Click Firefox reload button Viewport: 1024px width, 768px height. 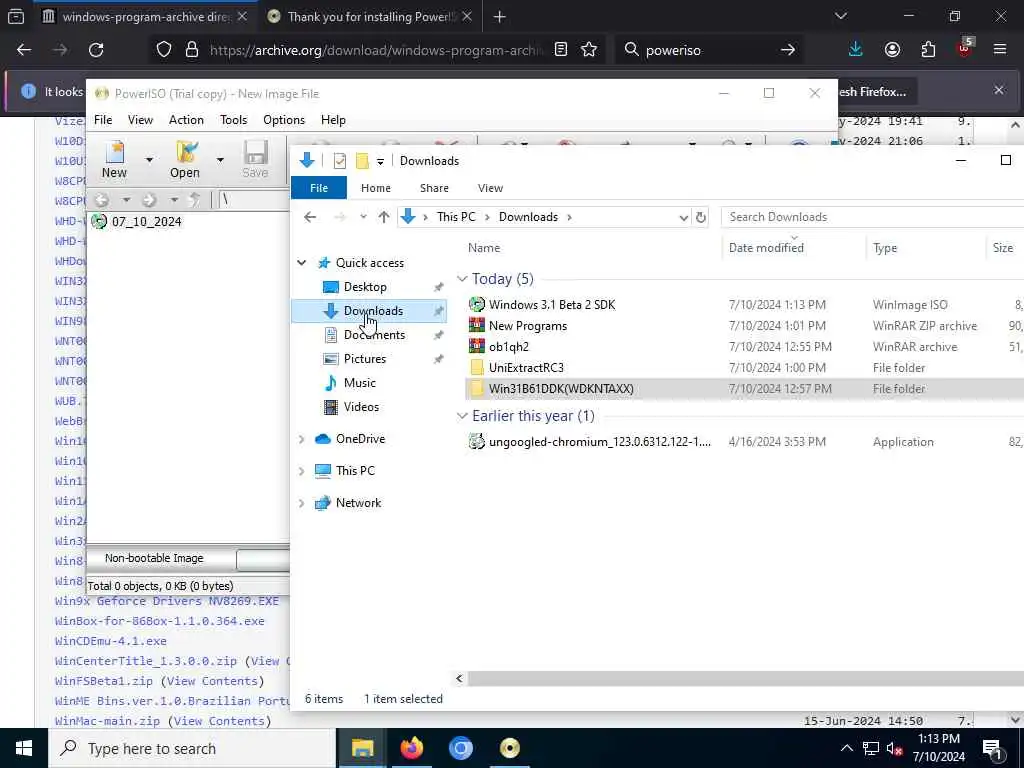click(96, 50)
